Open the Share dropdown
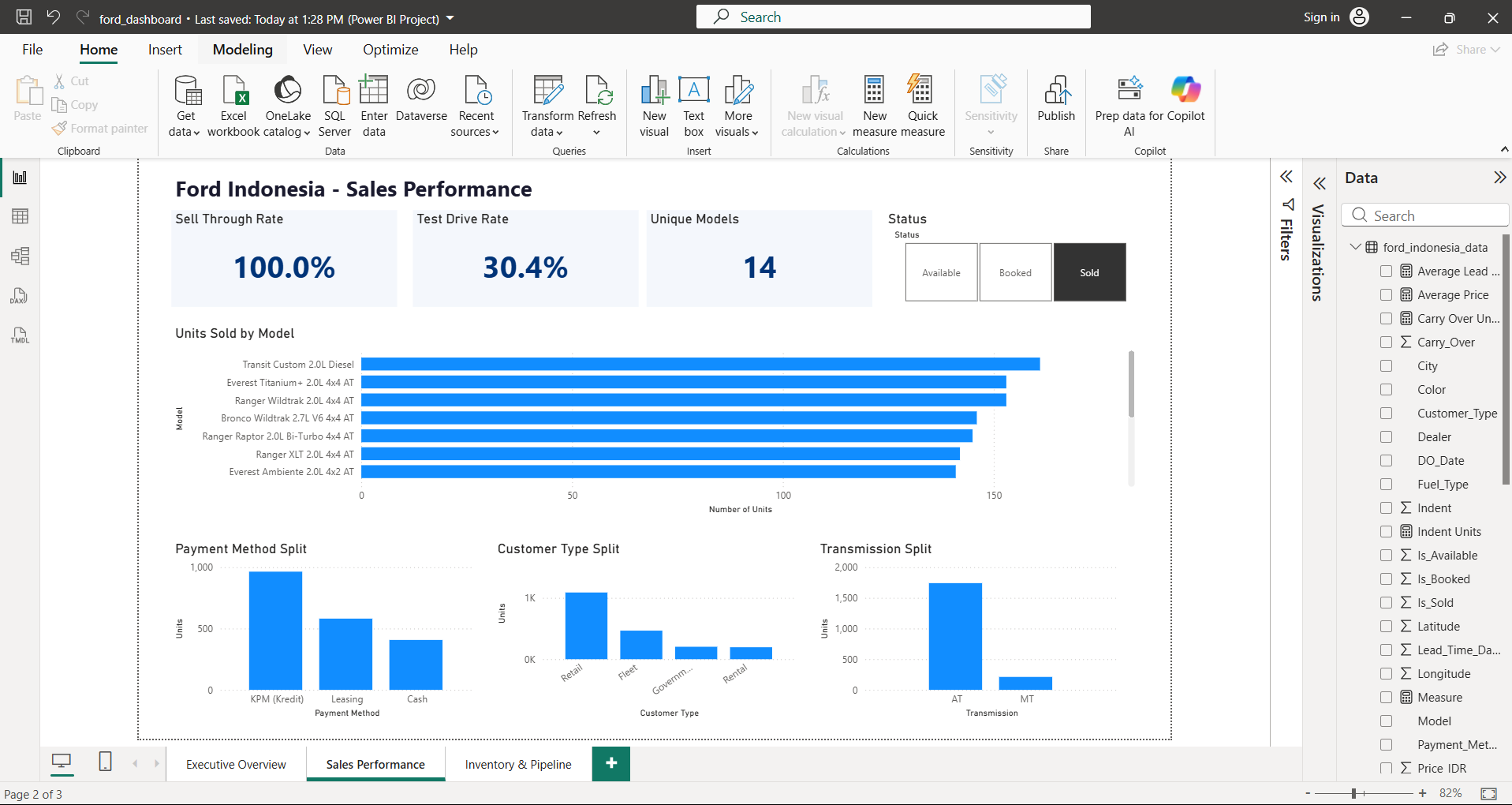Image resolution: width=1512 pixels, height=805 pixels. tap(1467, 49)
